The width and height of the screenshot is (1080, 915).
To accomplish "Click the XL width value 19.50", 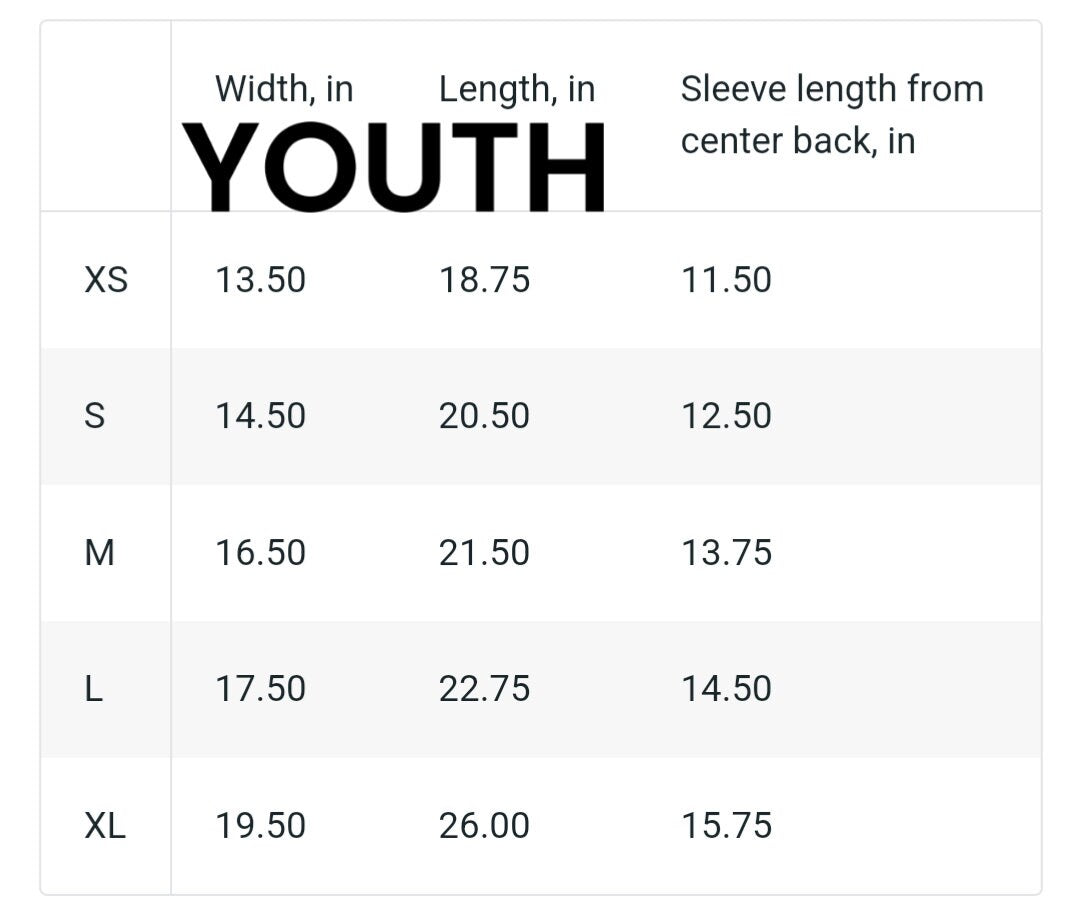I will (260, 825).
